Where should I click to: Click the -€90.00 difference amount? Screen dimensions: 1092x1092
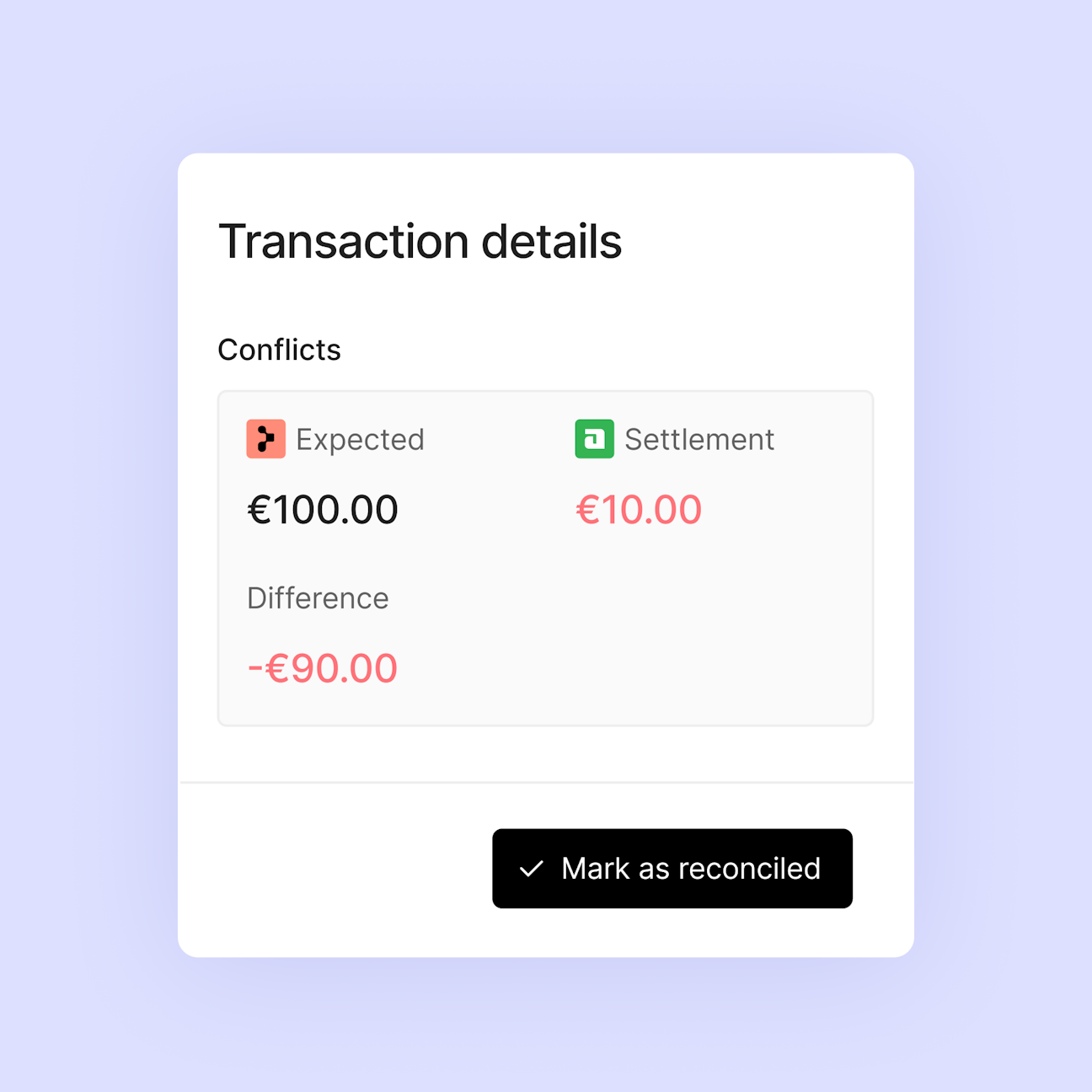pyautogui.click(x=323, y=668)
